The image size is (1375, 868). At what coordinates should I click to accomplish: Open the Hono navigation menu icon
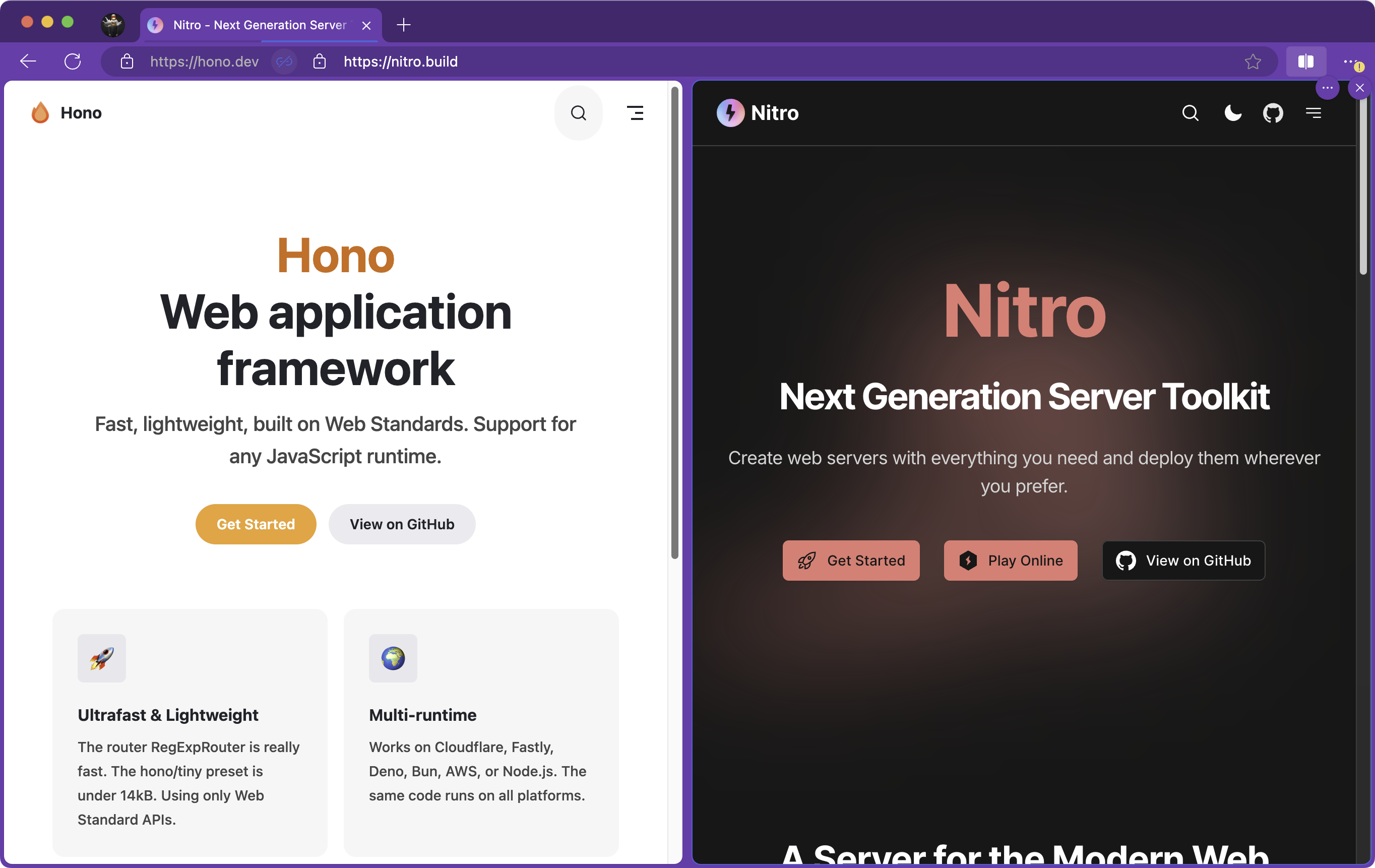(635, 113)
